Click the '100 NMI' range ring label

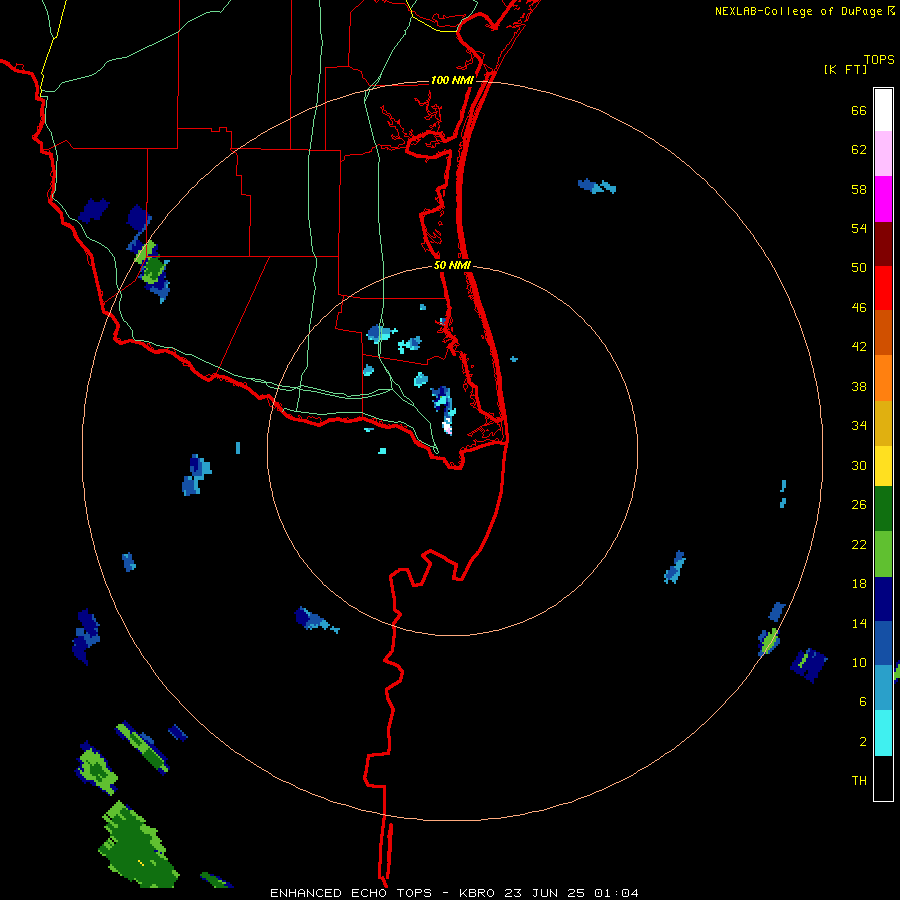coord(452,80)
